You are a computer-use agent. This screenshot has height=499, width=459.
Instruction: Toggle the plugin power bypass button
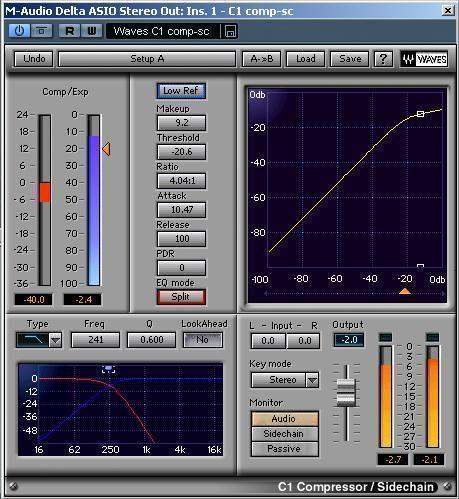tap(19, 31)
